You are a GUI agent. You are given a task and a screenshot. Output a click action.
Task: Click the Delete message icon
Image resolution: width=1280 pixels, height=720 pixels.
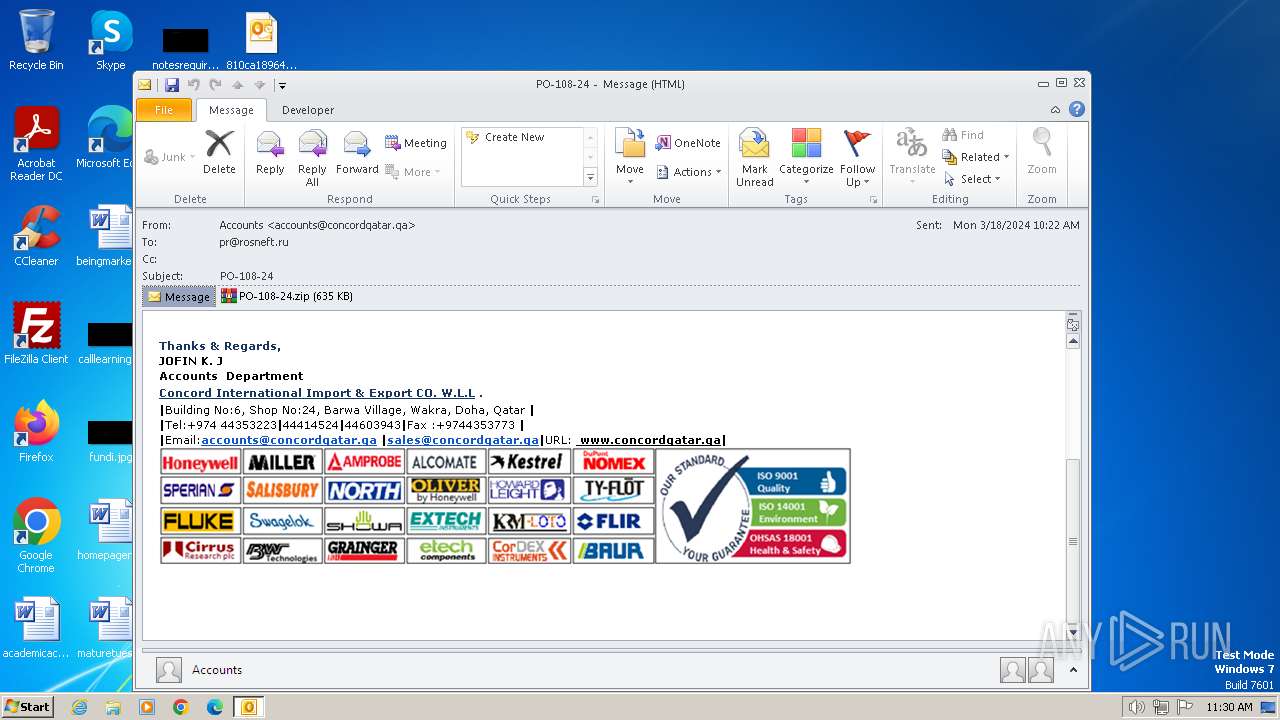[x=219, y=152]
